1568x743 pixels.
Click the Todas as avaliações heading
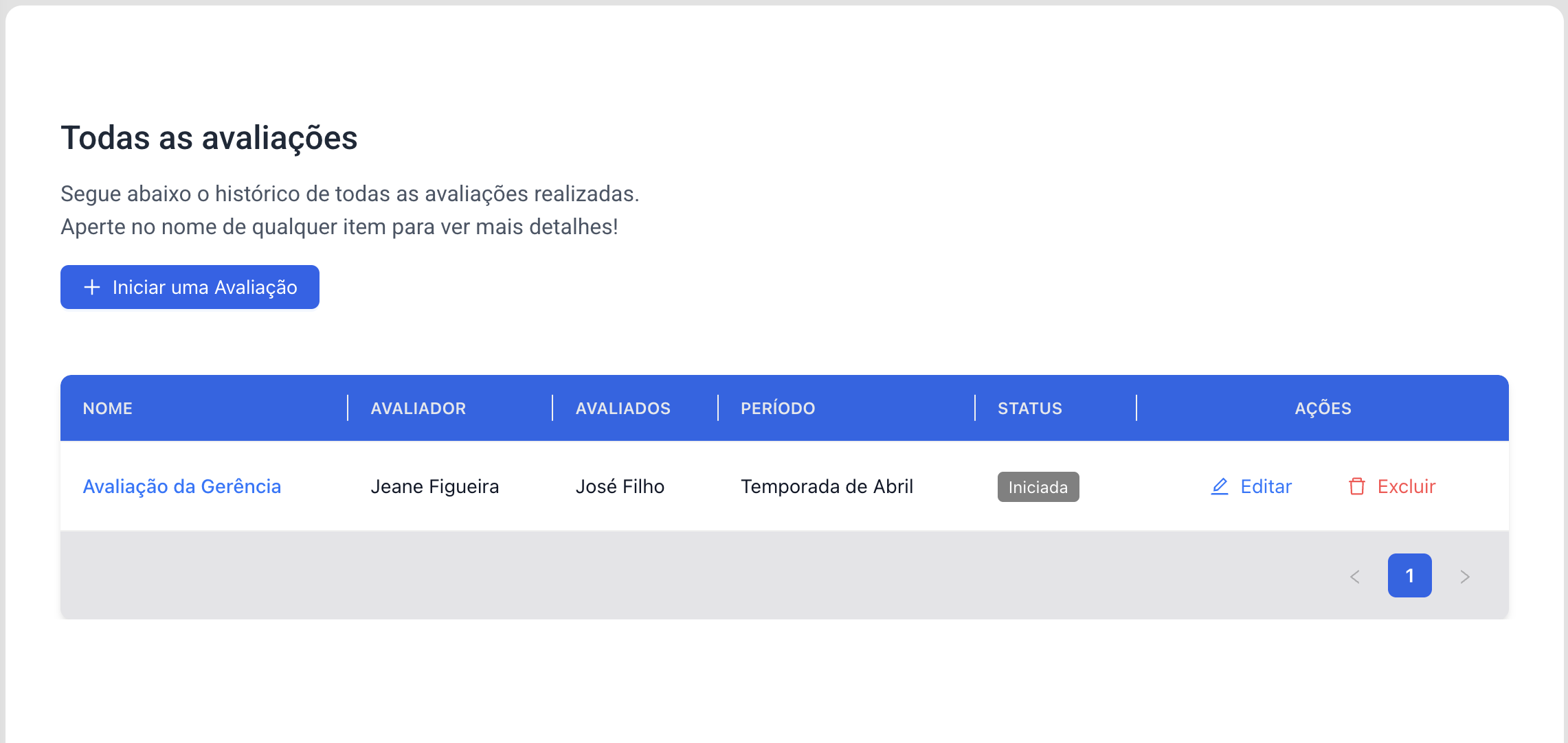tap(209, 138)
